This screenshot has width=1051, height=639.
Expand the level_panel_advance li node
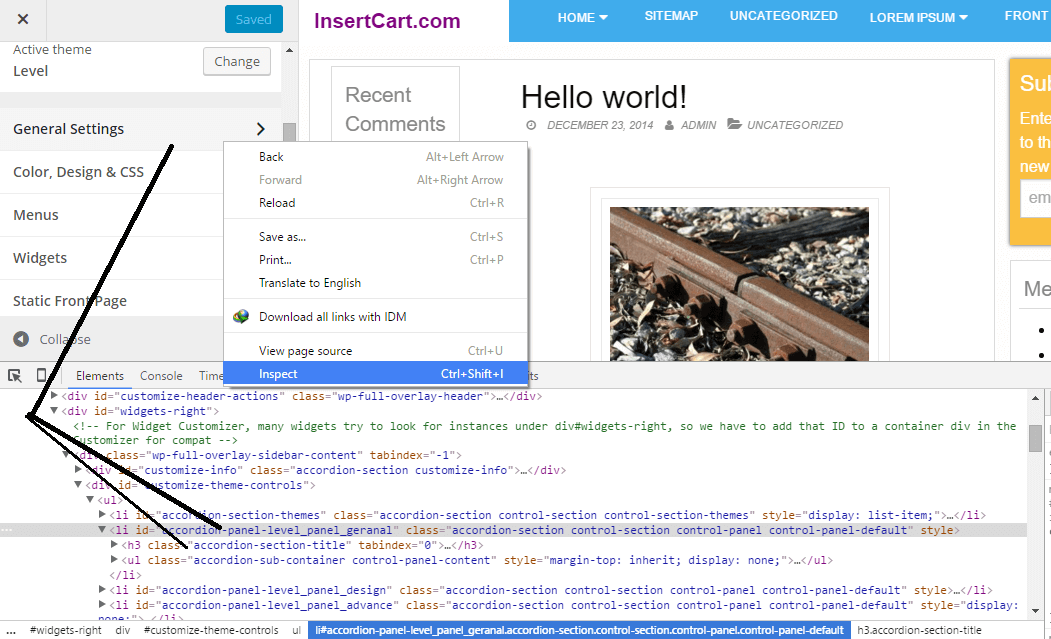coord(103,605)
